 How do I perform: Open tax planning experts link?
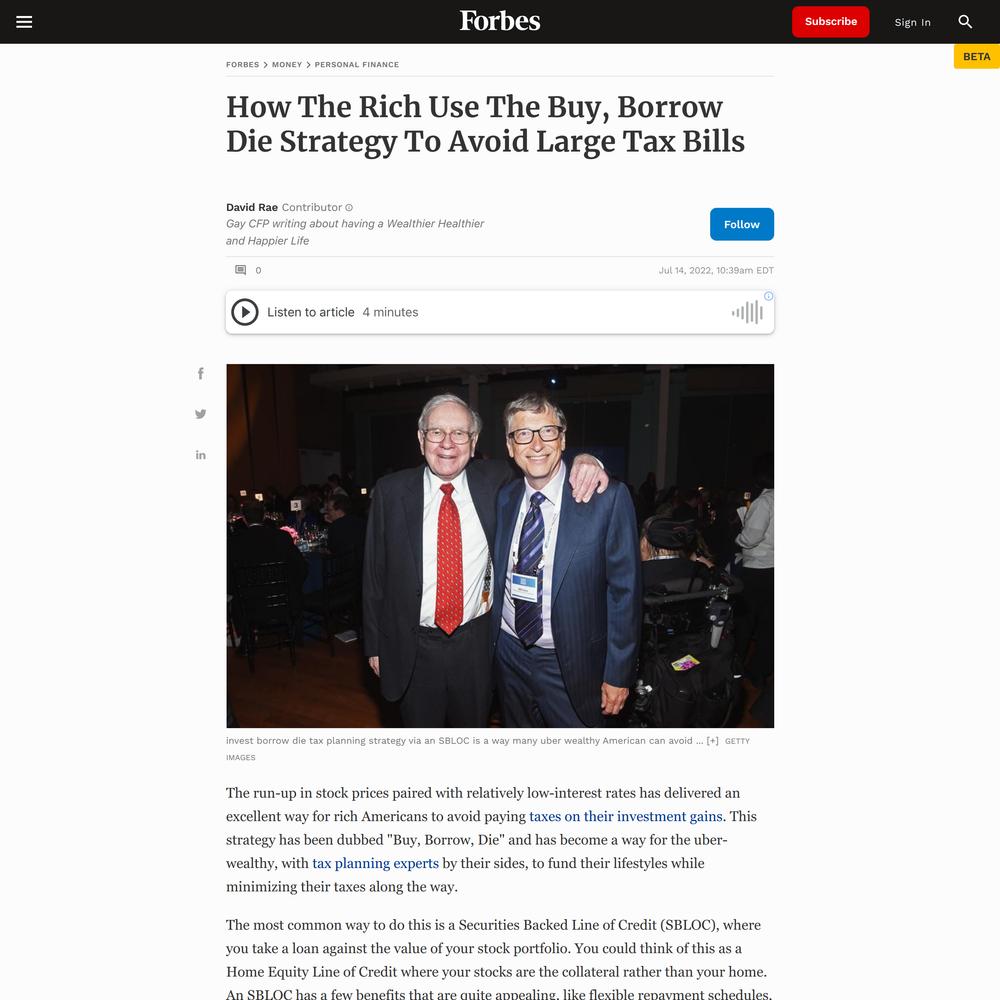tap(376, 864)
